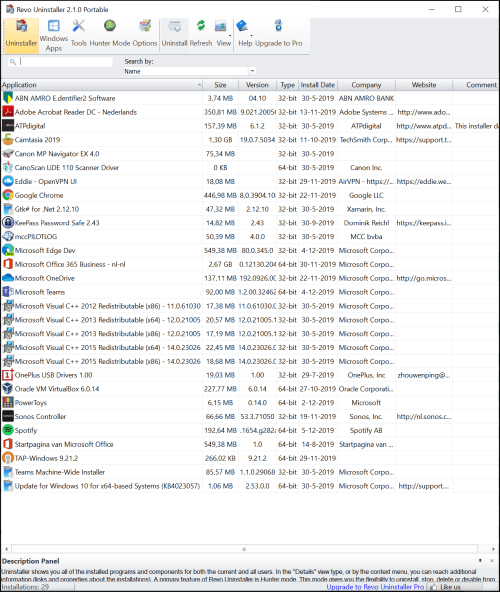The width and height of the screenshot is (500, 592).
Task: Select KeePass Password Safe icon
Action: click(8, 223)
